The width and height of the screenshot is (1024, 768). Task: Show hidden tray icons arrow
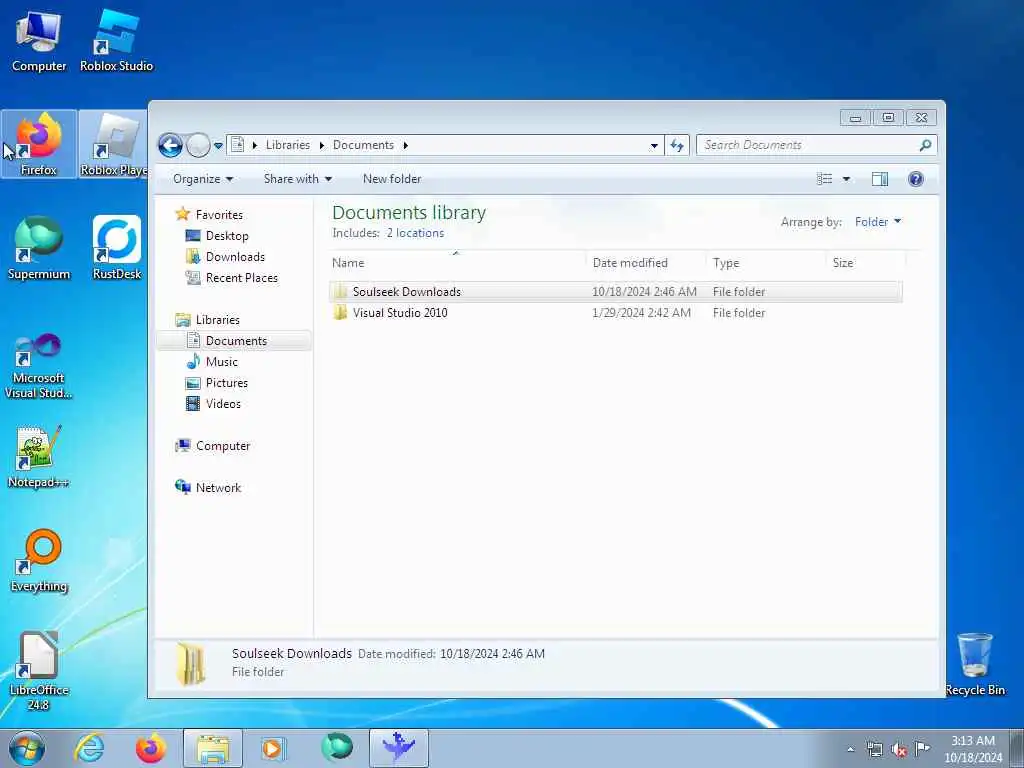coord(850,750)
